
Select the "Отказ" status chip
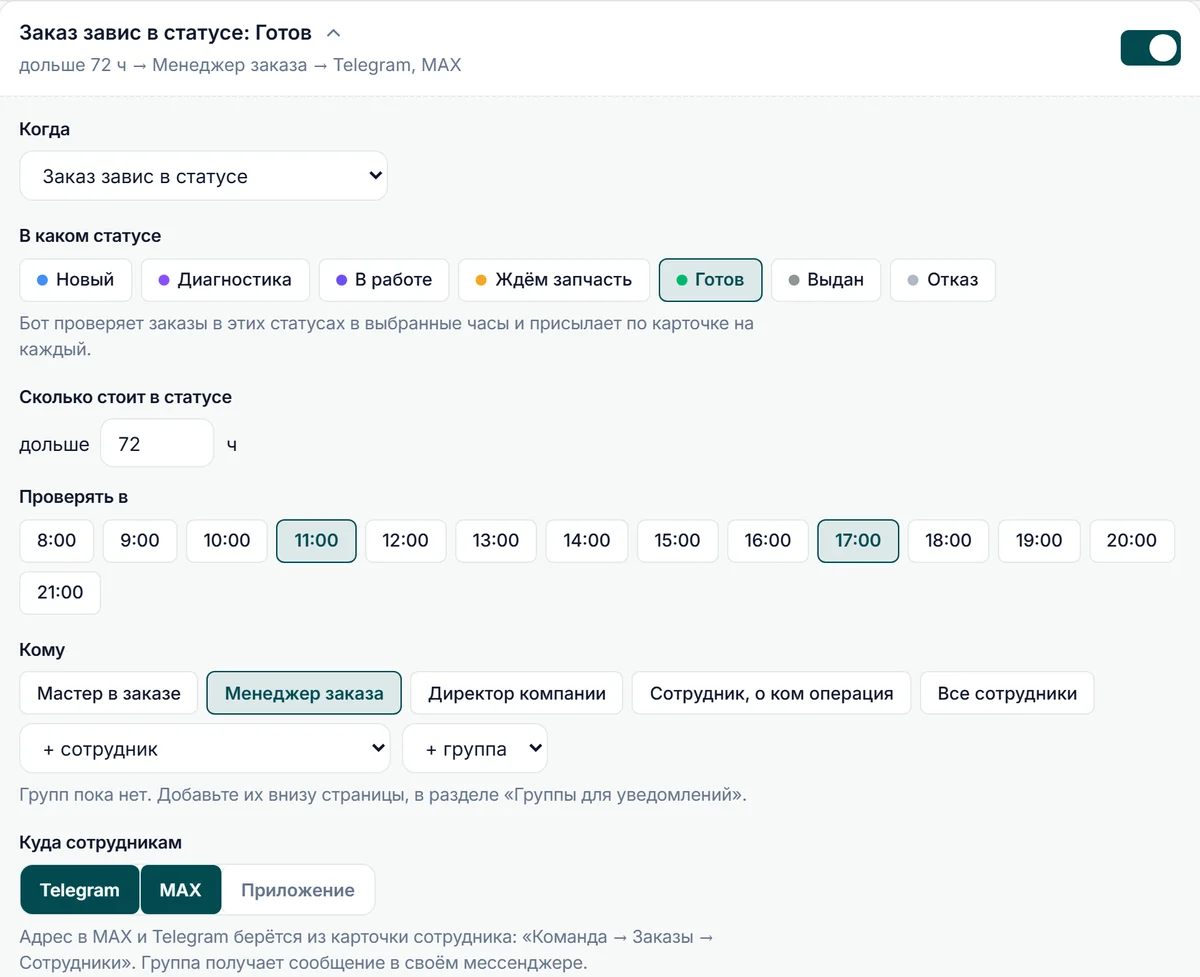pyautogui.click(x=942, y=280)
